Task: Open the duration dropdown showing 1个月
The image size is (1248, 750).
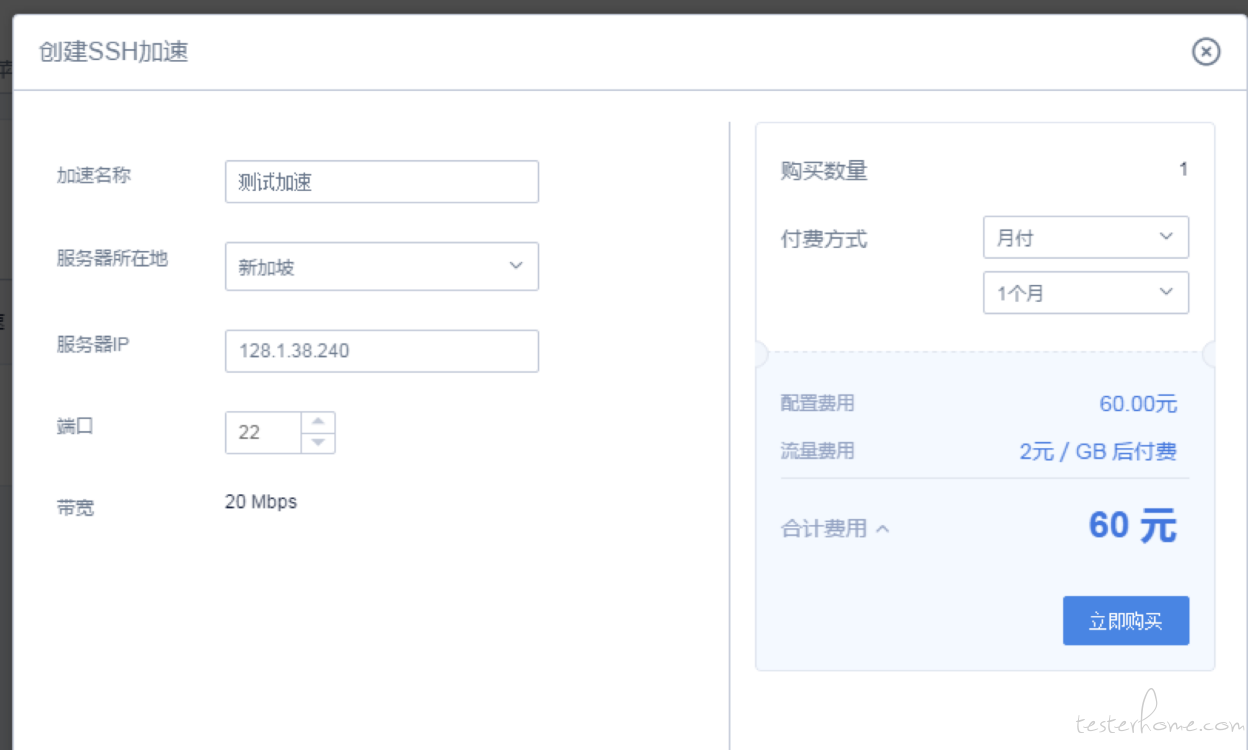Action: 1086,293
